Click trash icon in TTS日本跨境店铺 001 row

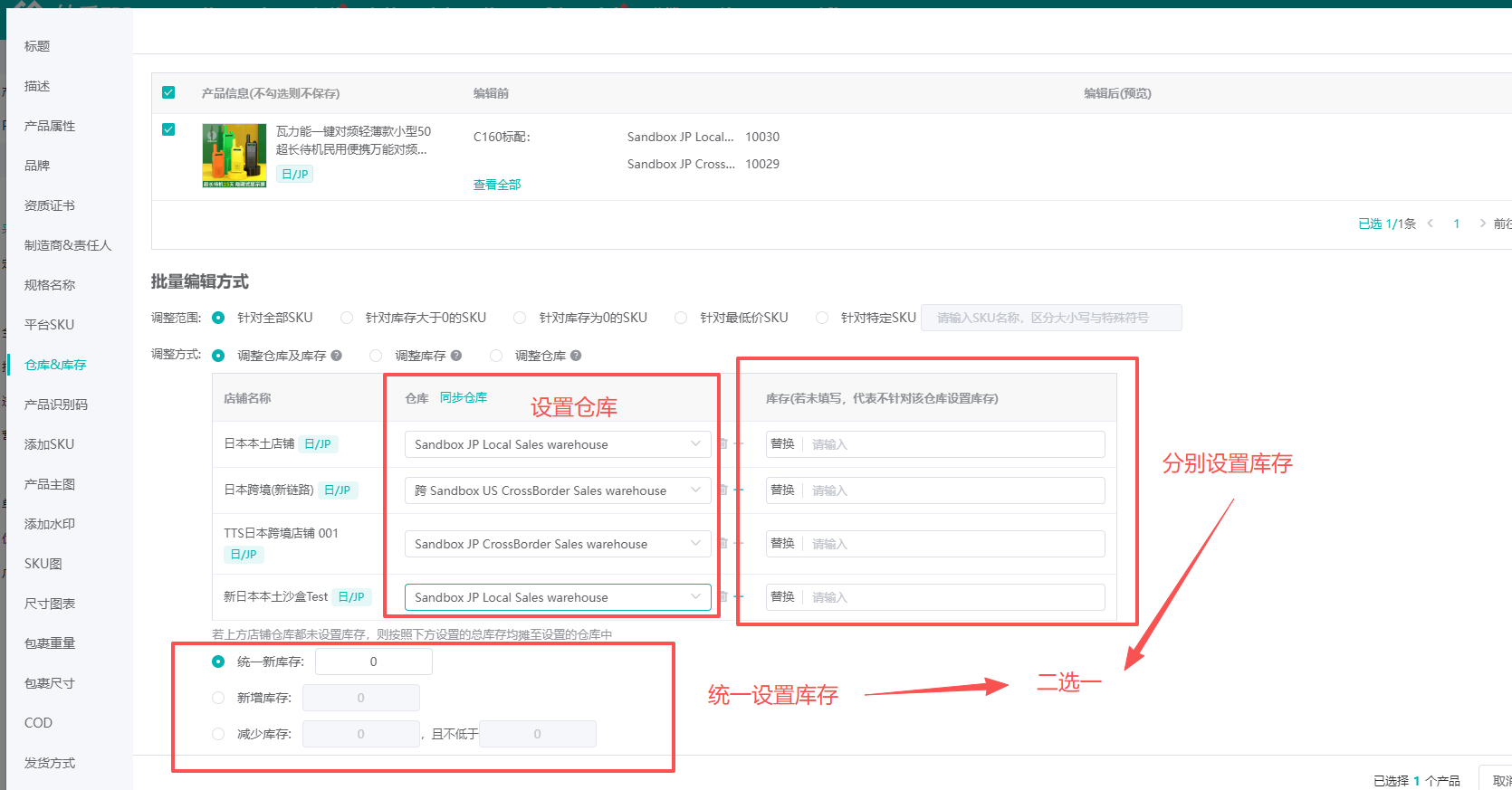coord(723,544)
